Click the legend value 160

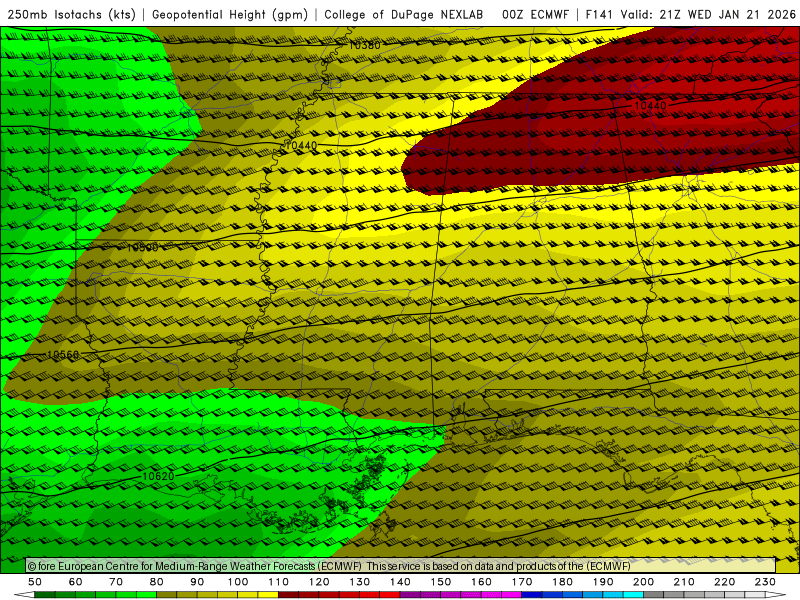pos(481,582)
